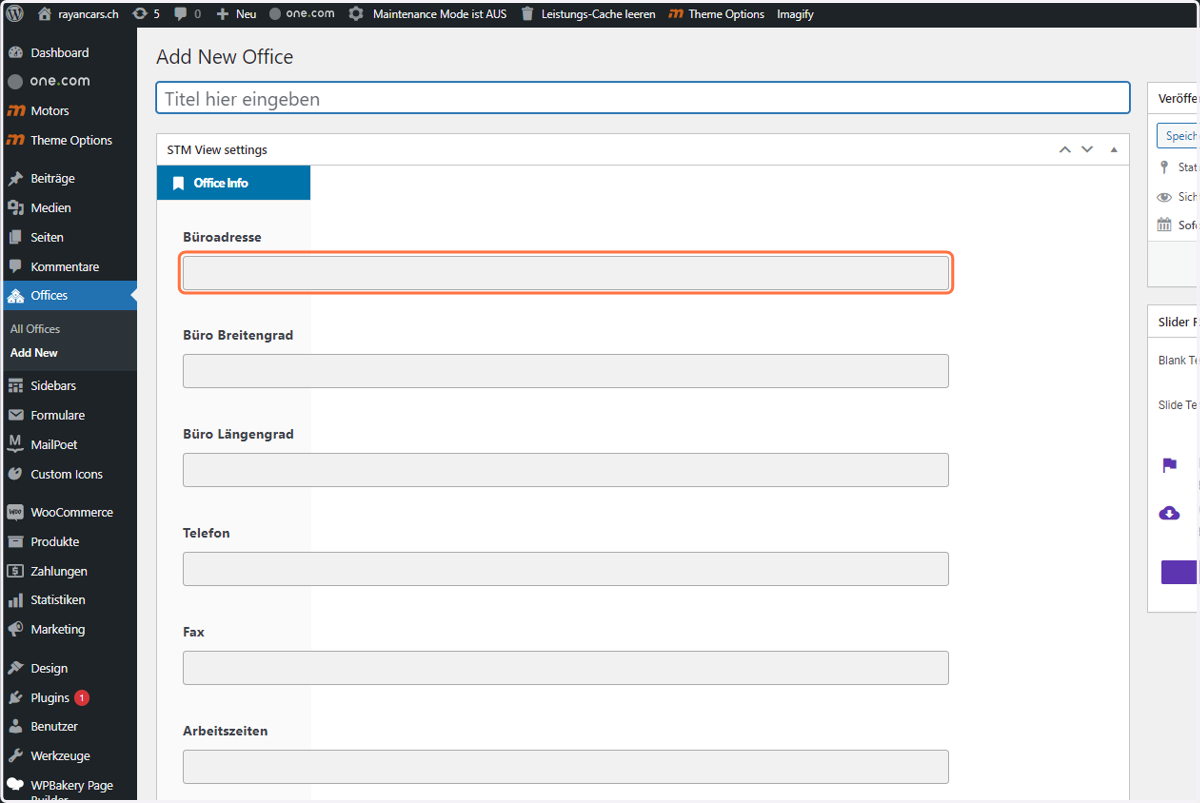
Task: Click the purple button in Slider panel
Action: pyautogui.click(x=1179, y=572)
